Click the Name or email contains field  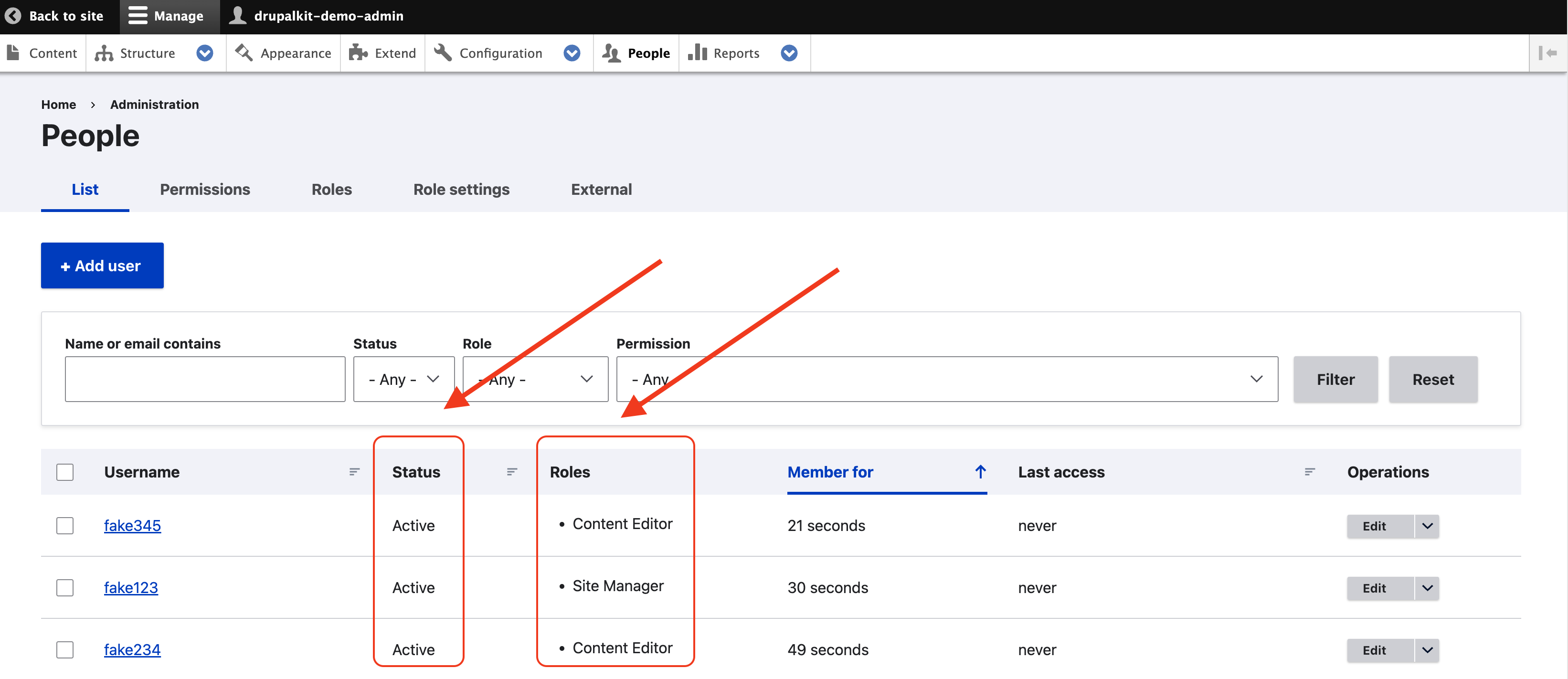coord(204,379)
